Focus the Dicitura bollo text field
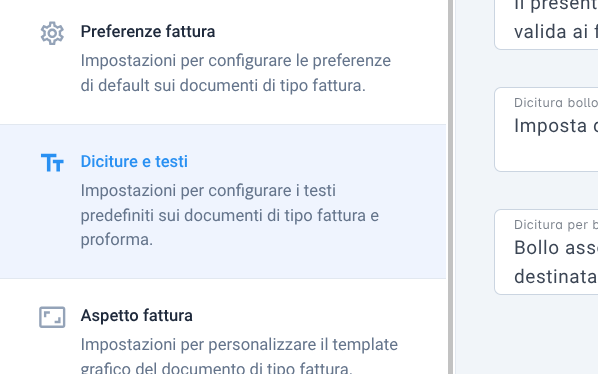This screenshot has width=598, height=374. (x=546, y=130)
